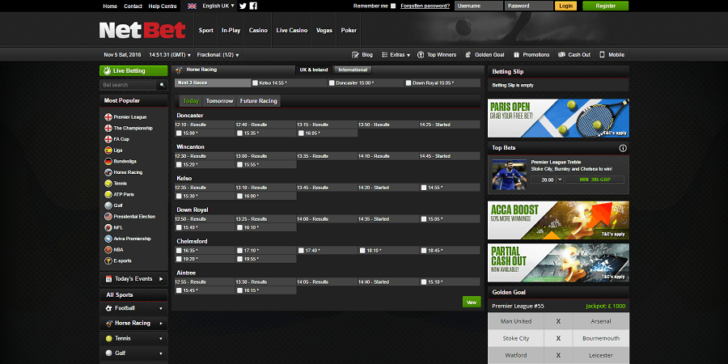Click the Golden Goal icon
This screenshot has height=364, width=728.
[468, 55]
